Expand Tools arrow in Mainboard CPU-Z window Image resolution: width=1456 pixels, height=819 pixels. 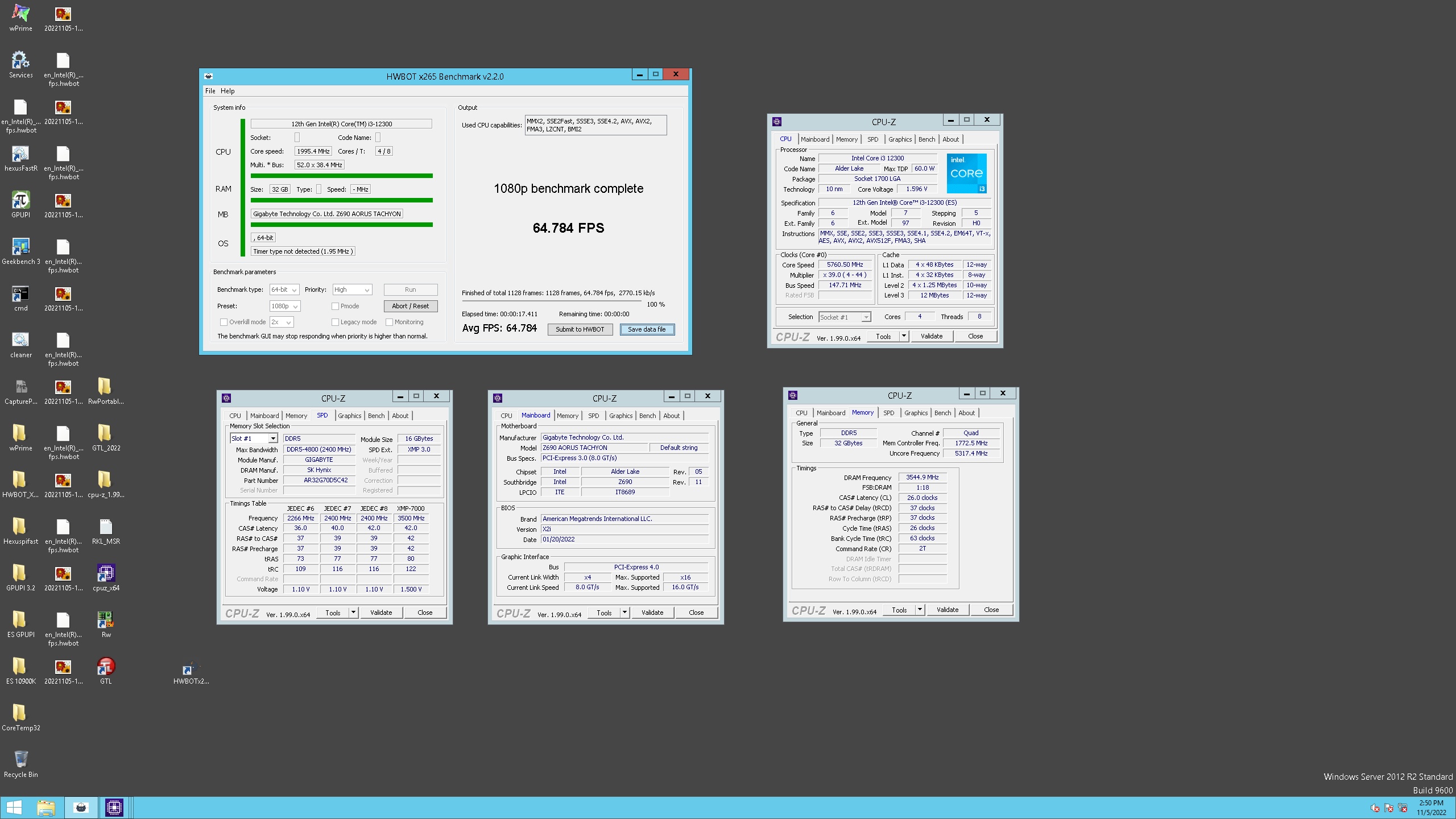click(x=624, y=613)
